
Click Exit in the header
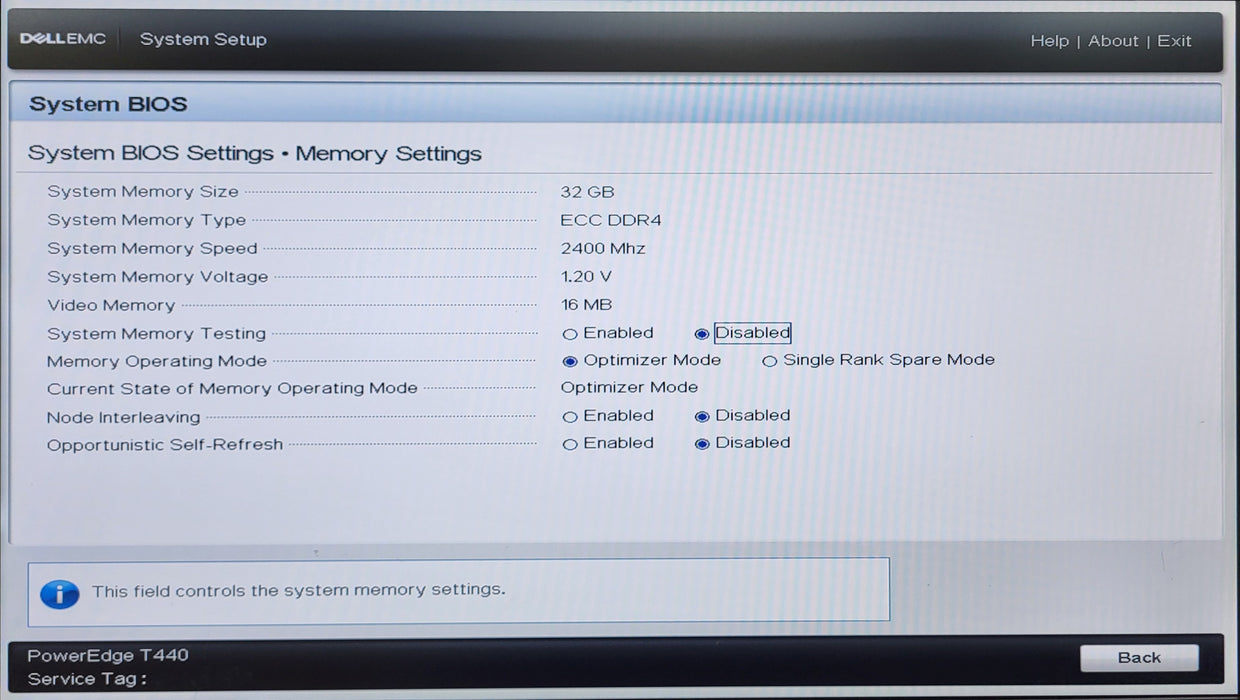(1174, 41)
